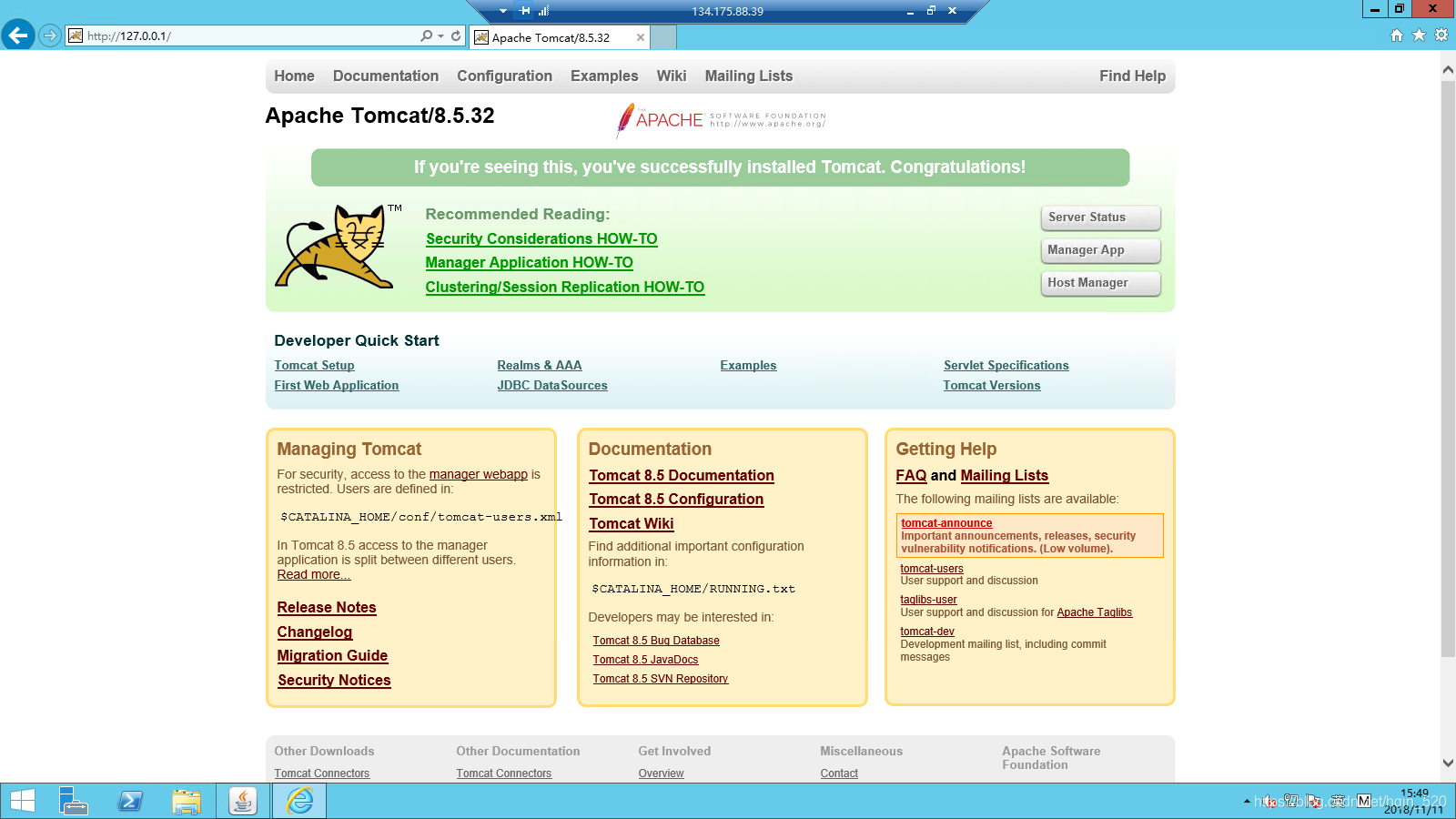Open the FAQ link
Image resolution: width=1456 pixels, height=819 pixels.
[x=910, y=476]
